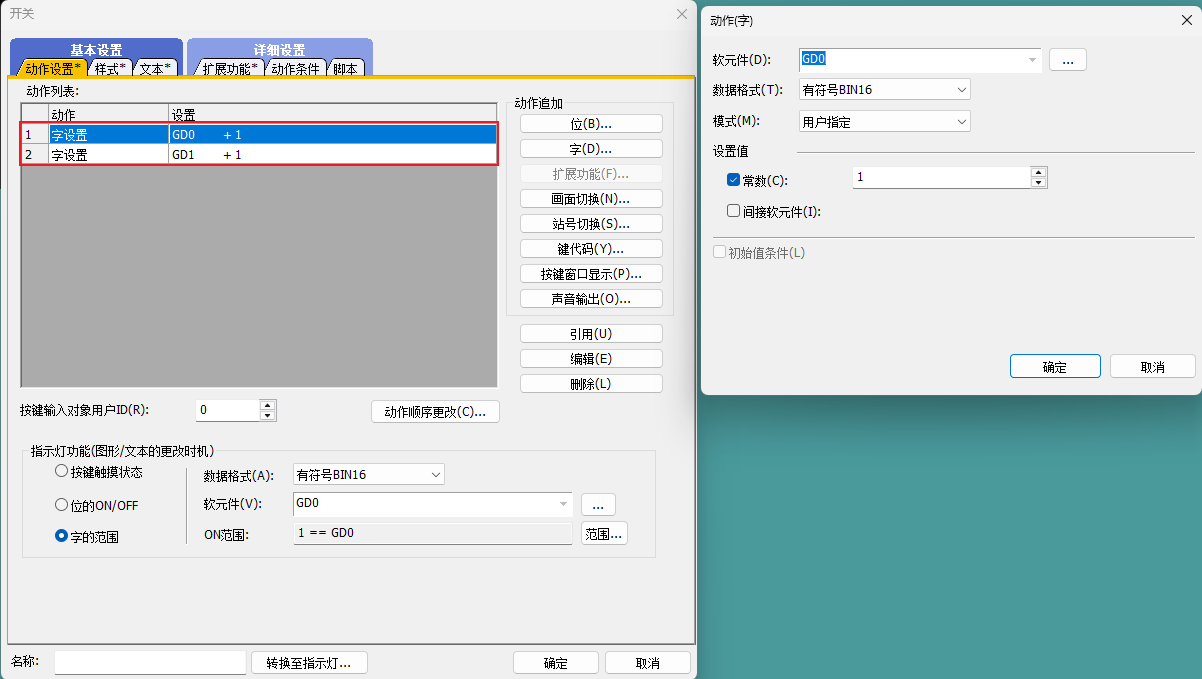This screenshot has width=1202, height=679.
Task: Click the 画面切换(N)... button
Action: (591, 199)
